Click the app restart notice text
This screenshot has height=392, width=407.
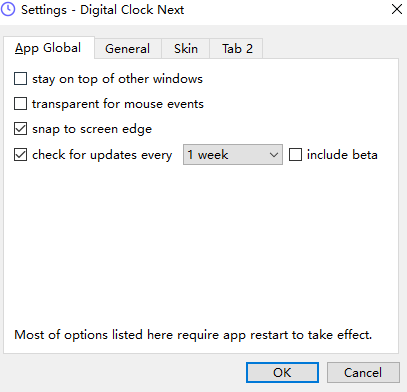pyautogui.click(x=193, y=335)
